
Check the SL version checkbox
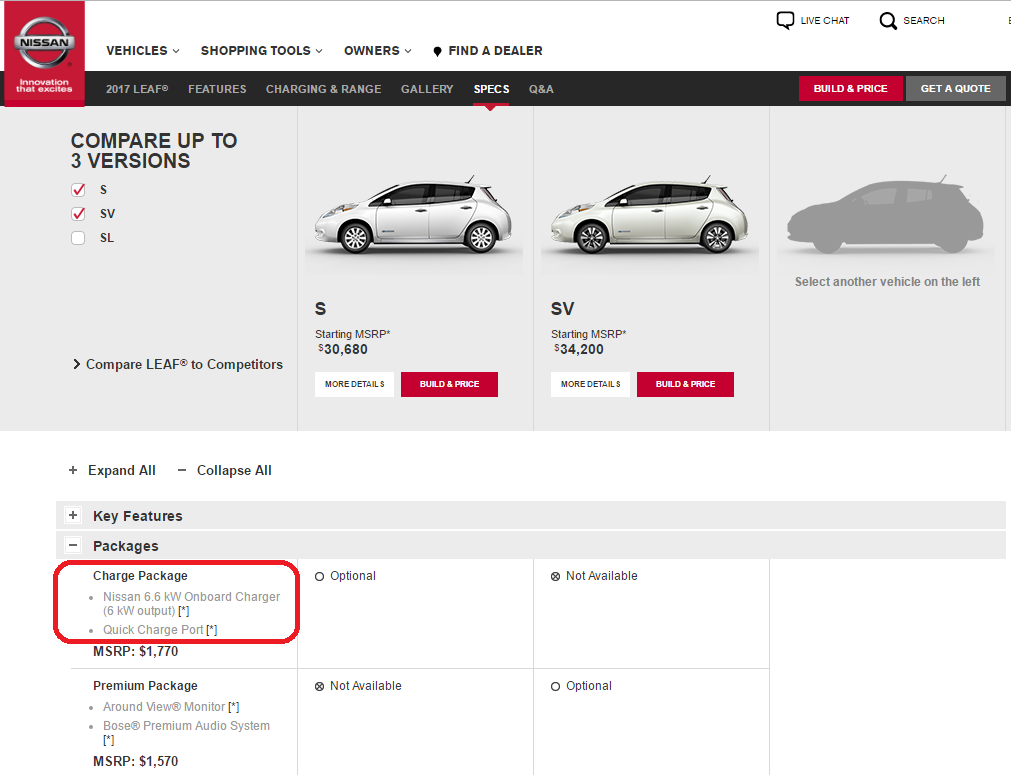pyautogui.click(x=77, y=237)
